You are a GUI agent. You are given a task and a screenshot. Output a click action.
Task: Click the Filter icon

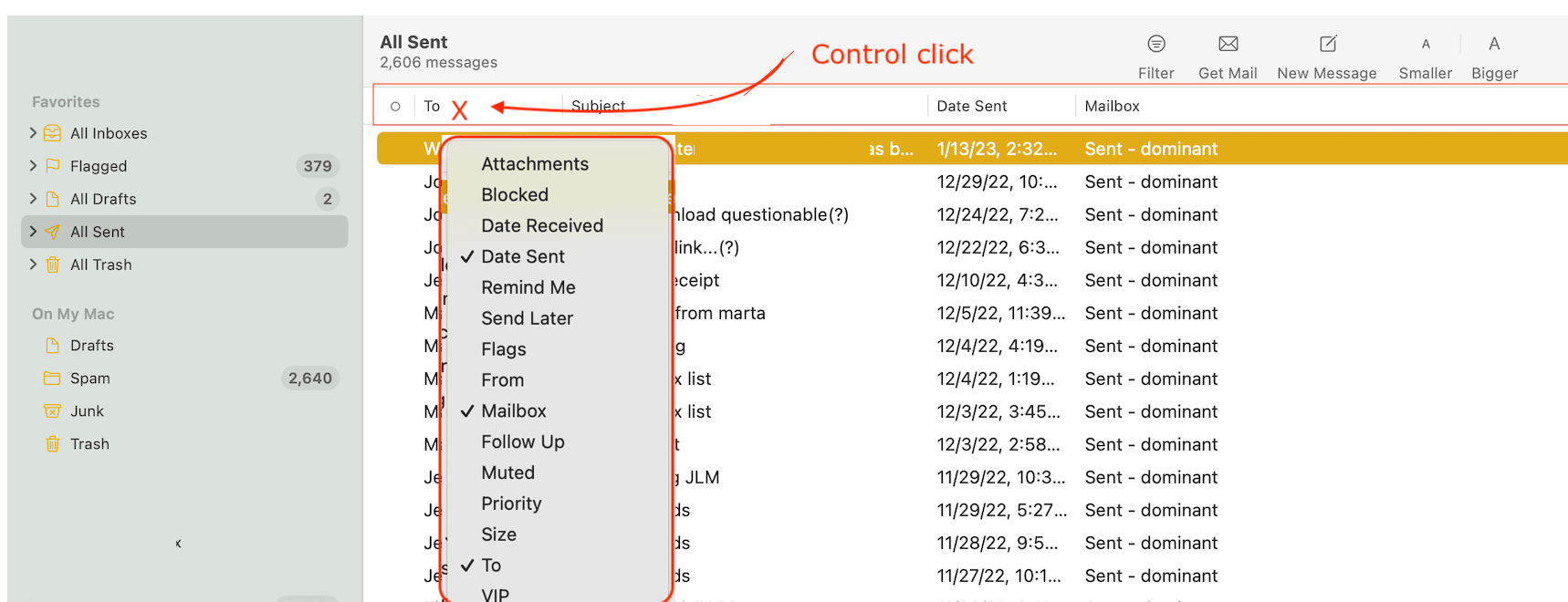point(1155,43)
